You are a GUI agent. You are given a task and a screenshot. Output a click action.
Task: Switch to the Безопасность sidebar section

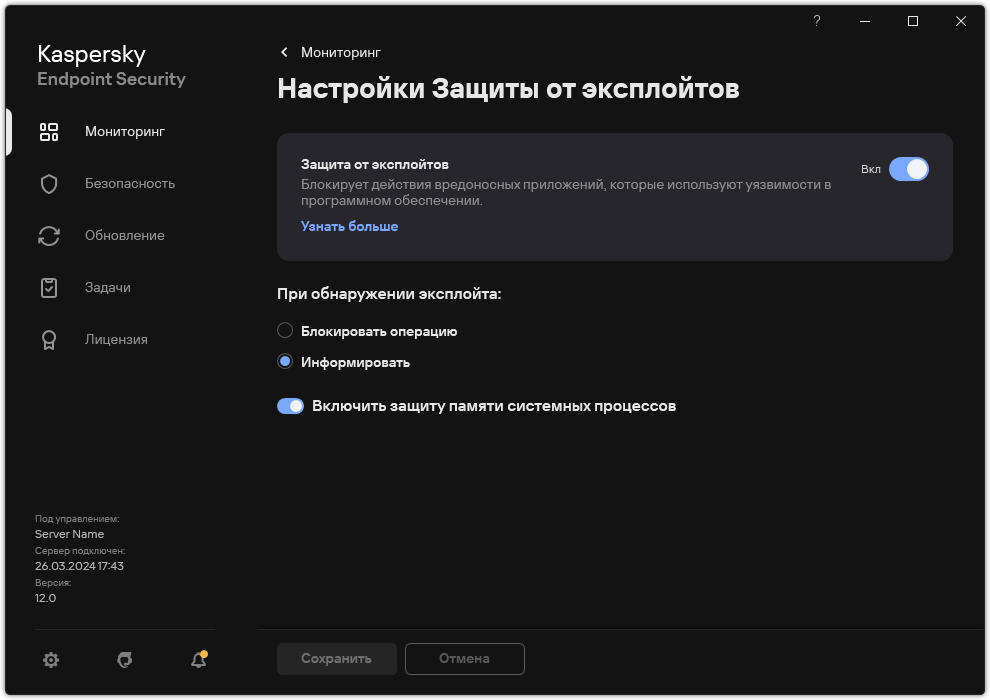click(x=130, y=183)
